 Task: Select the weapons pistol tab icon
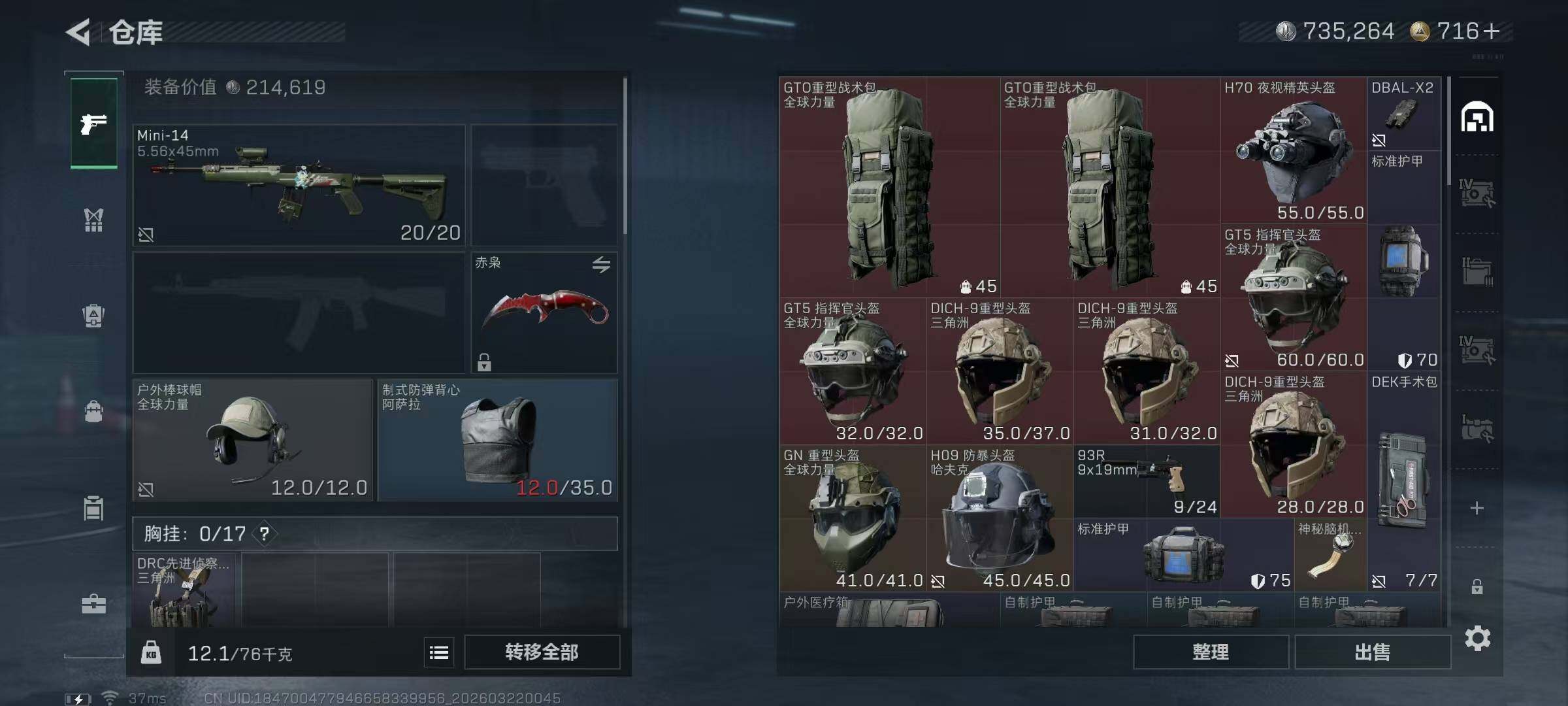click(x=93, y=123)
